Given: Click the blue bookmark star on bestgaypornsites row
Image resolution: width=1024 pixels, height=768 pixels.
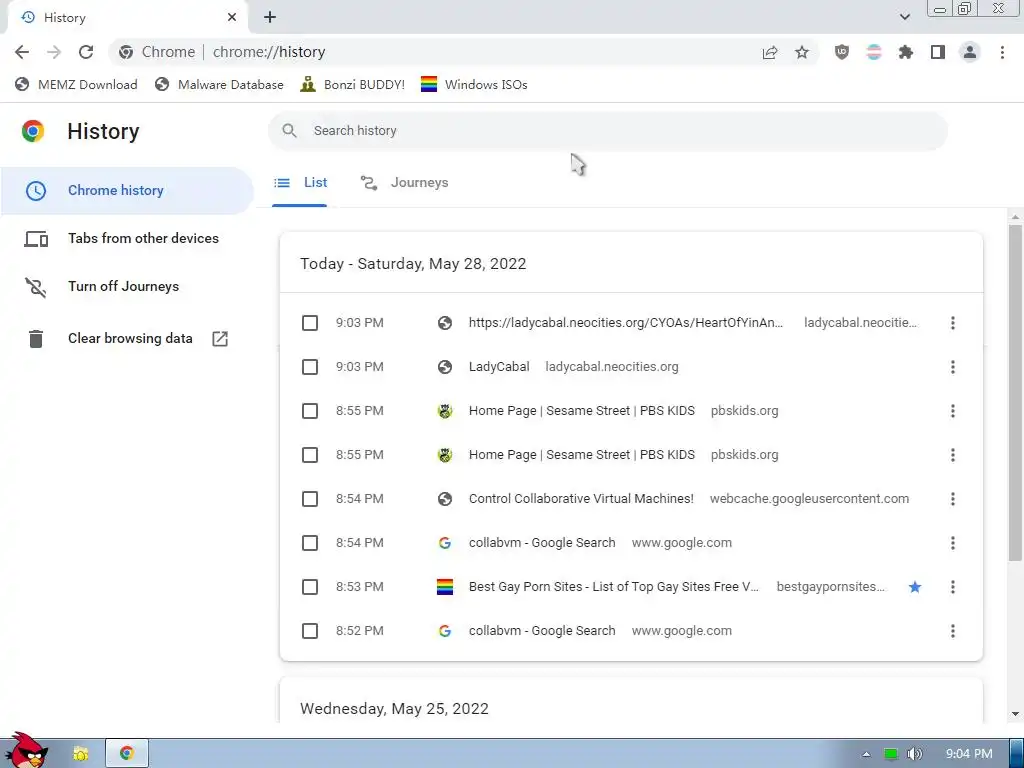Looking at the screenshot, I should pos(915,587).
